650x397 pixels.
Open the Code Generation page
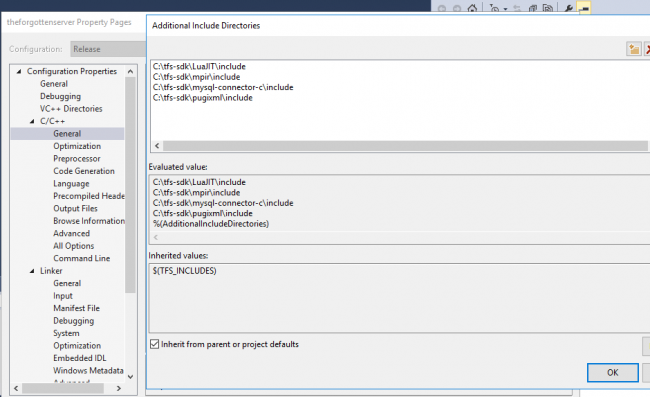[x=84, y=171]
